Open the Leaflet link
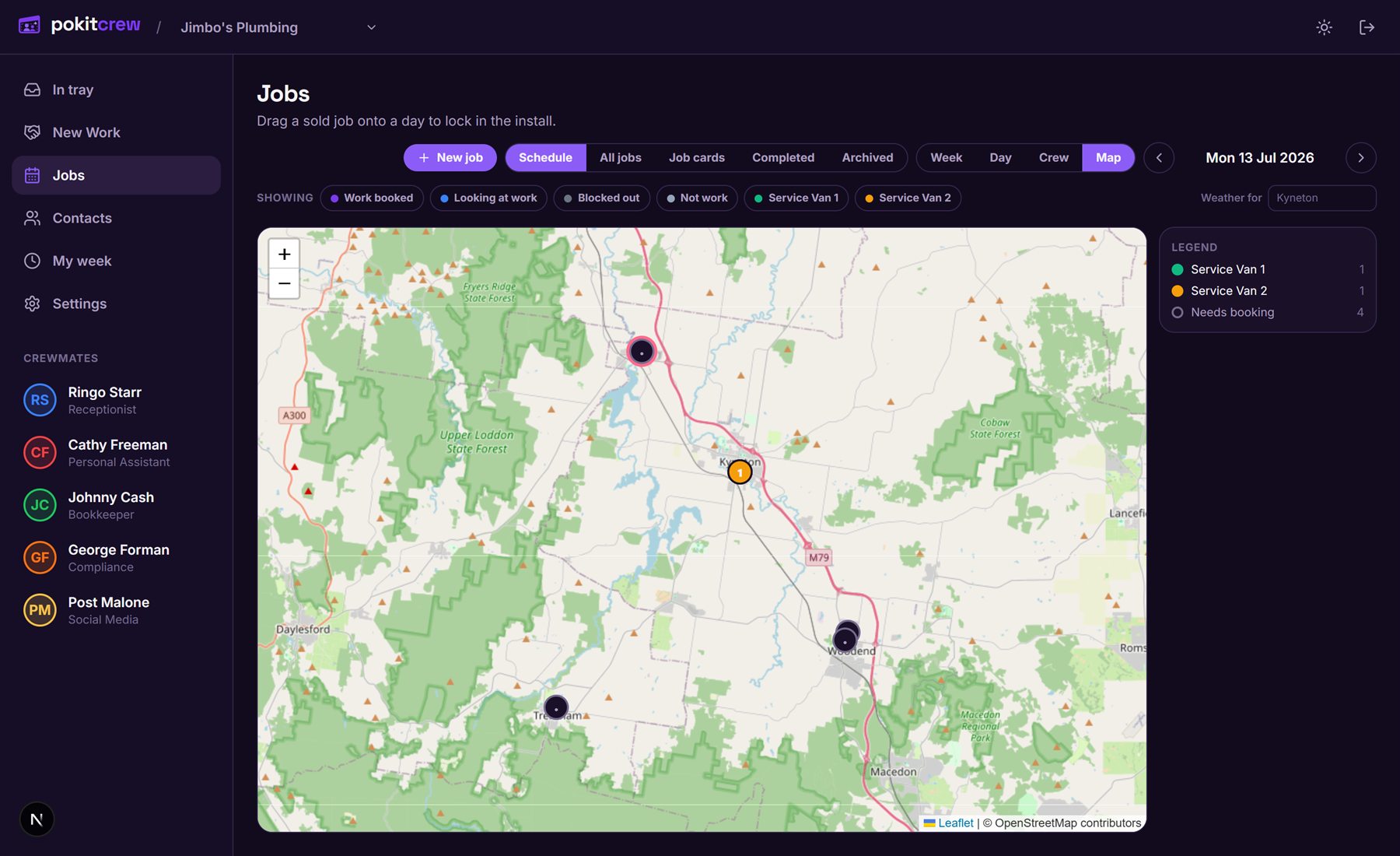 (955, 823)
